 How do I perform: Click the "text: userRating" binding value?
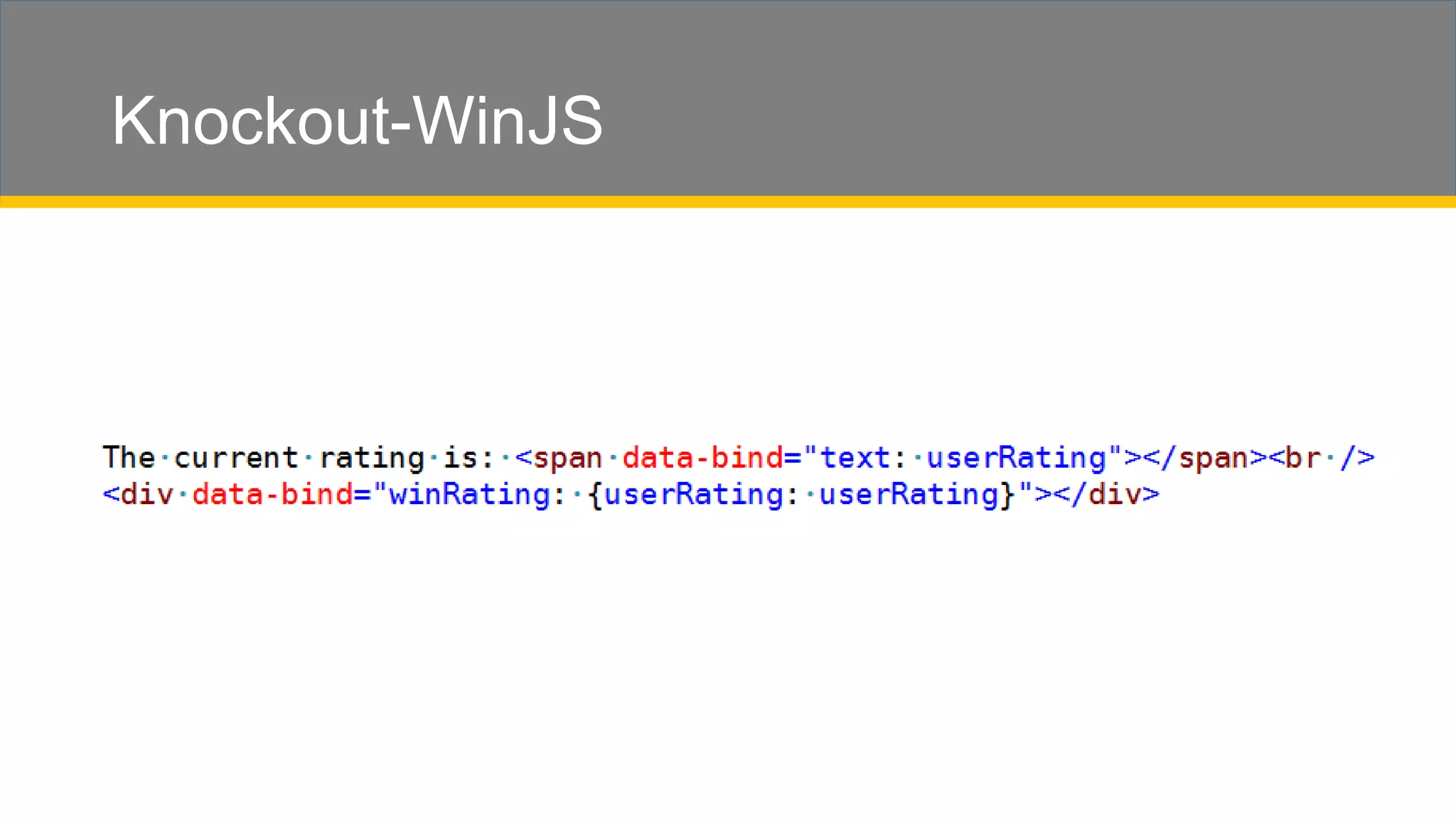pyautogui.click(x=963, y=458)
